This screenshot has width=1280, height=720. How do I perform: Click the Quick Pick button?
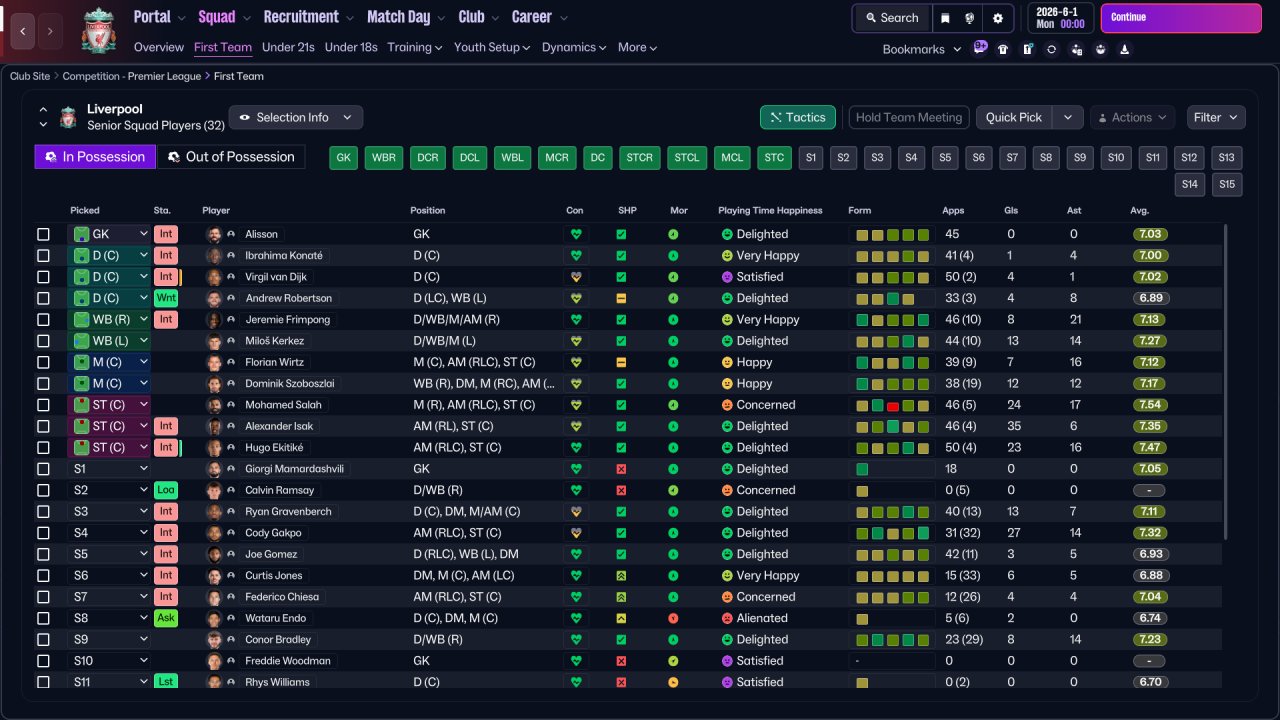point(1014,117)
